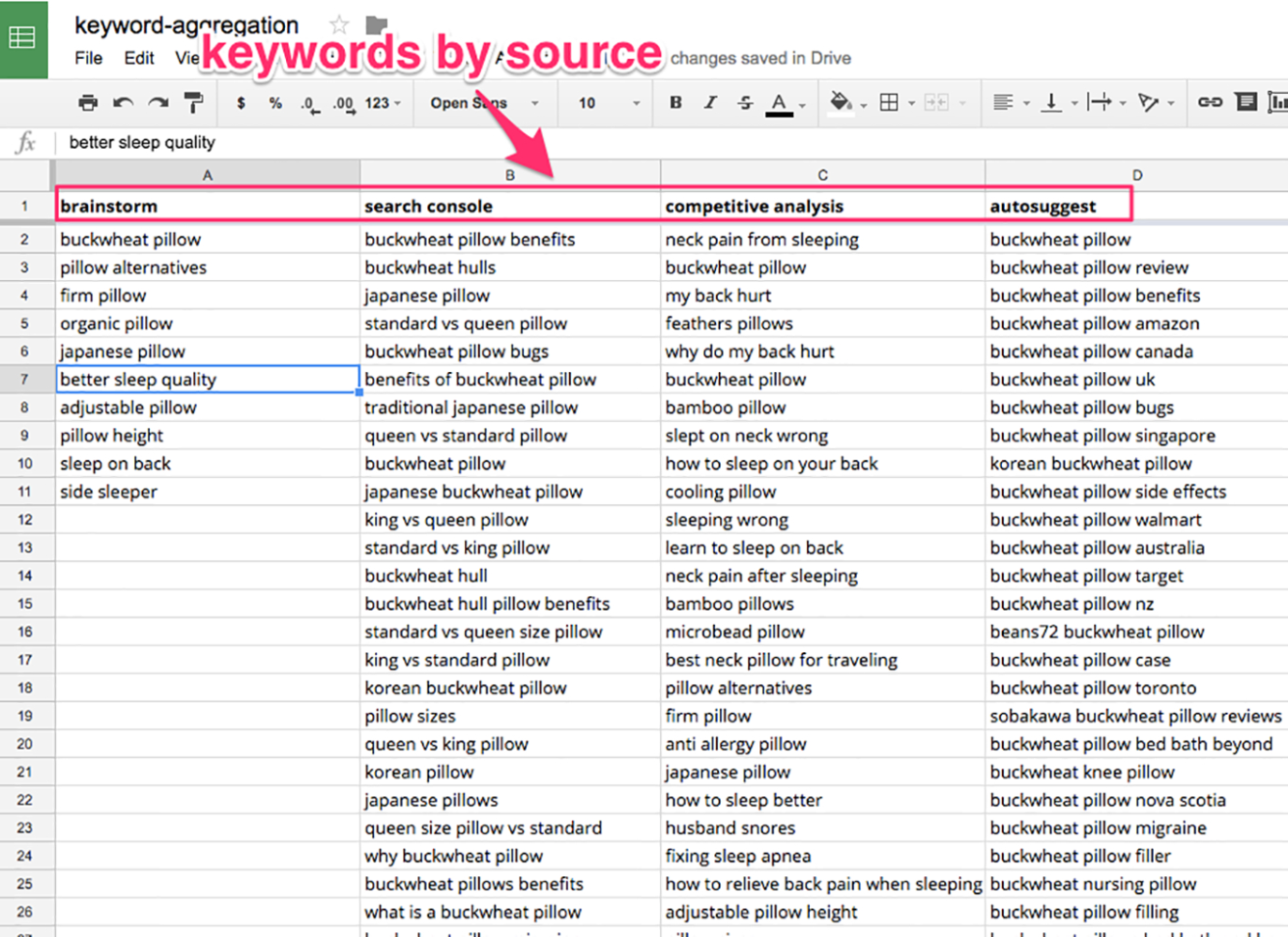Star the keyword-aggregation spreadsheet
1288x937 pixels.
click(x=339, y=25)
